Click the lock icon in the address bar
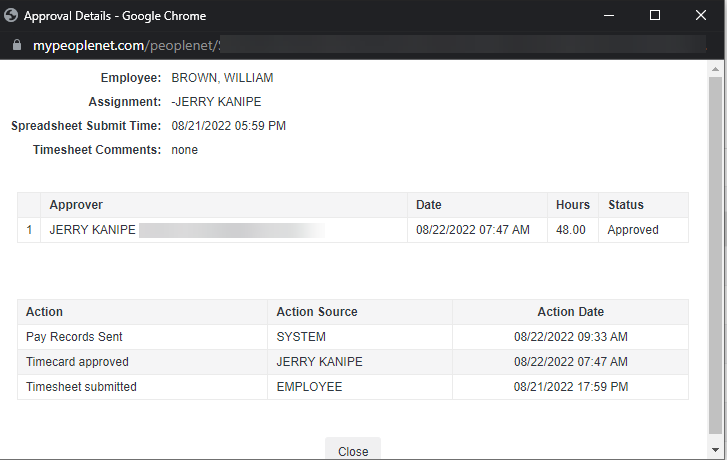The image size is (727, 460). (15, 46)
